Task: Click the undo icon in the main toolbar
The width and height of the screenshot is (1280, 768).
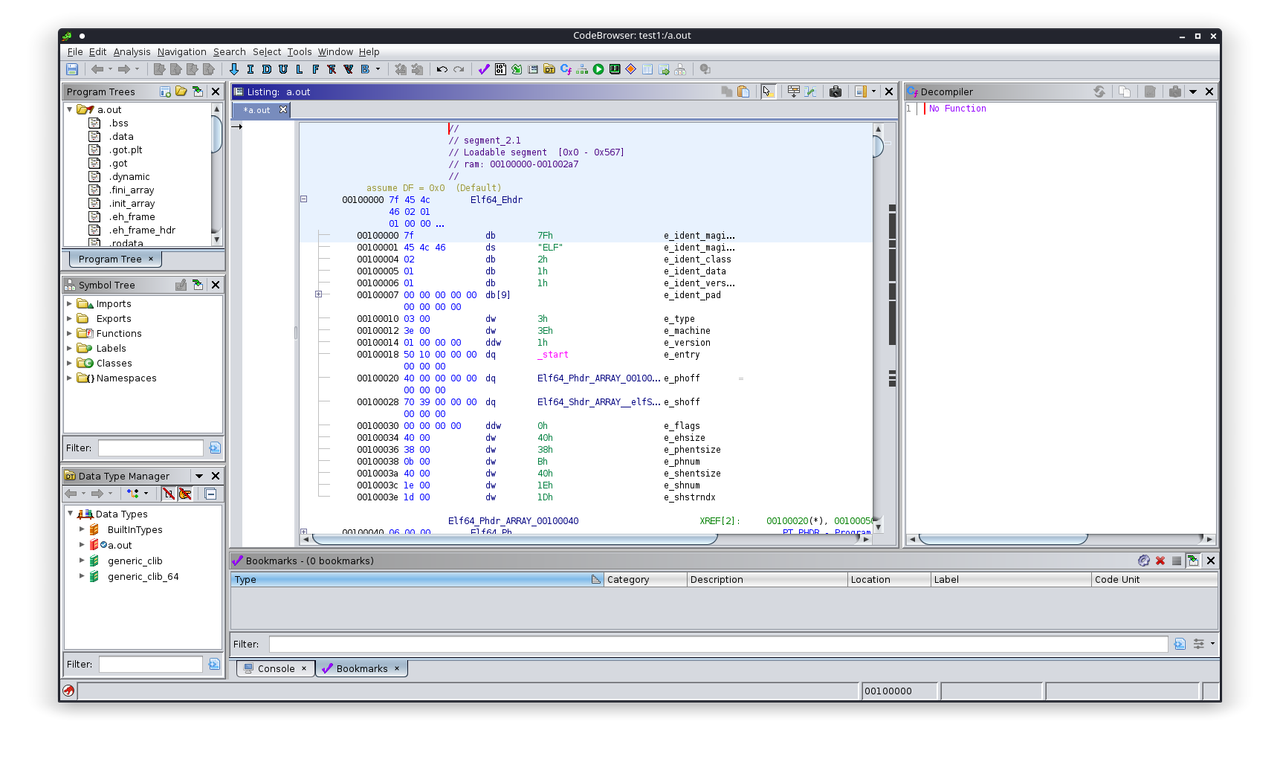Action: [x=440, y=69]
